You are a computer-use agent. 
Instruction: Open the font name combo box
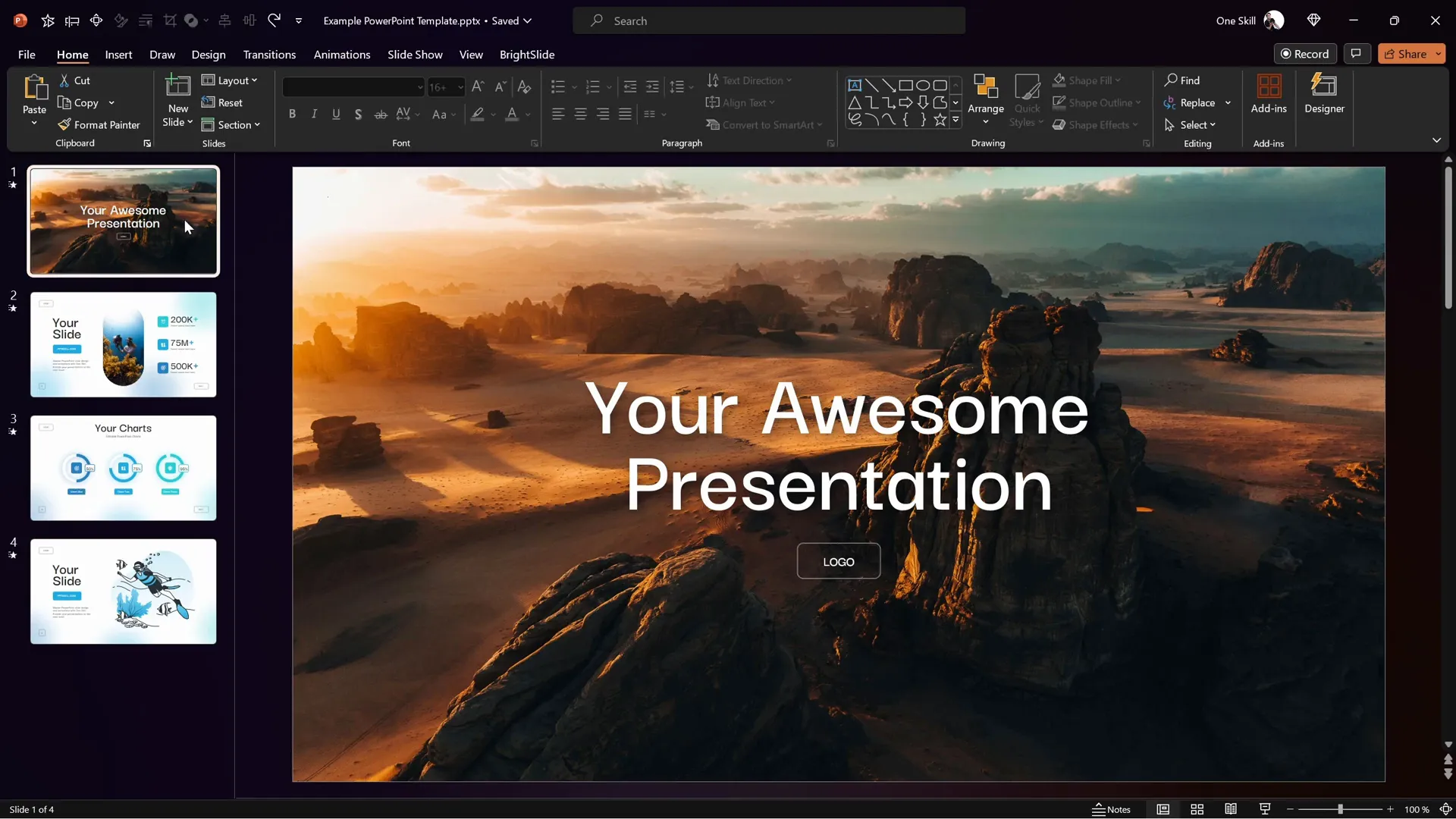point(353,86)
